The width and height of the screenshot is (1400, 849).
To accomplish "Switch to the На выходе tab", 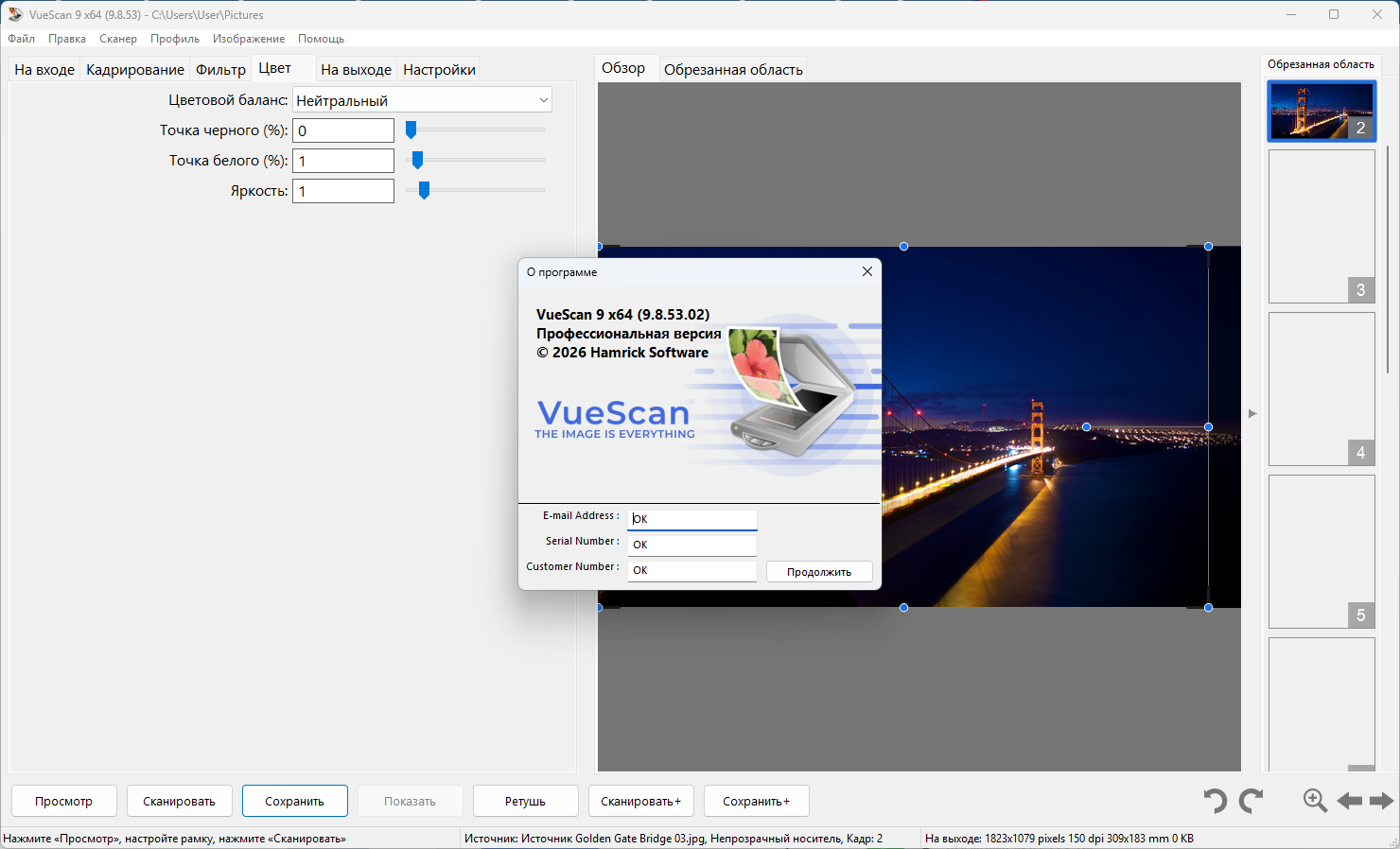I will coord(356,70).
